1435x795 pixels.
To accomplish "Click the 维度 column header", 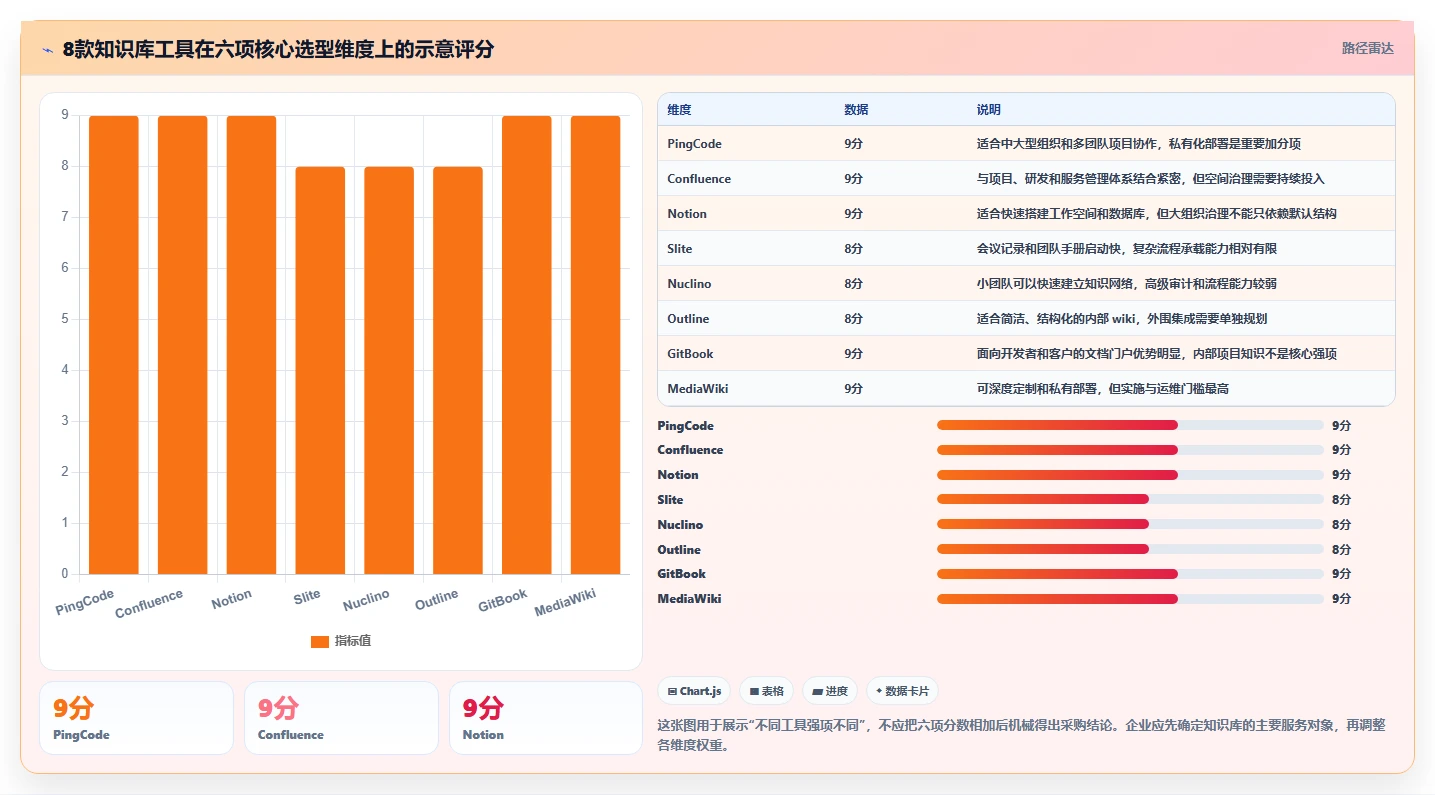I will (679, 110).
